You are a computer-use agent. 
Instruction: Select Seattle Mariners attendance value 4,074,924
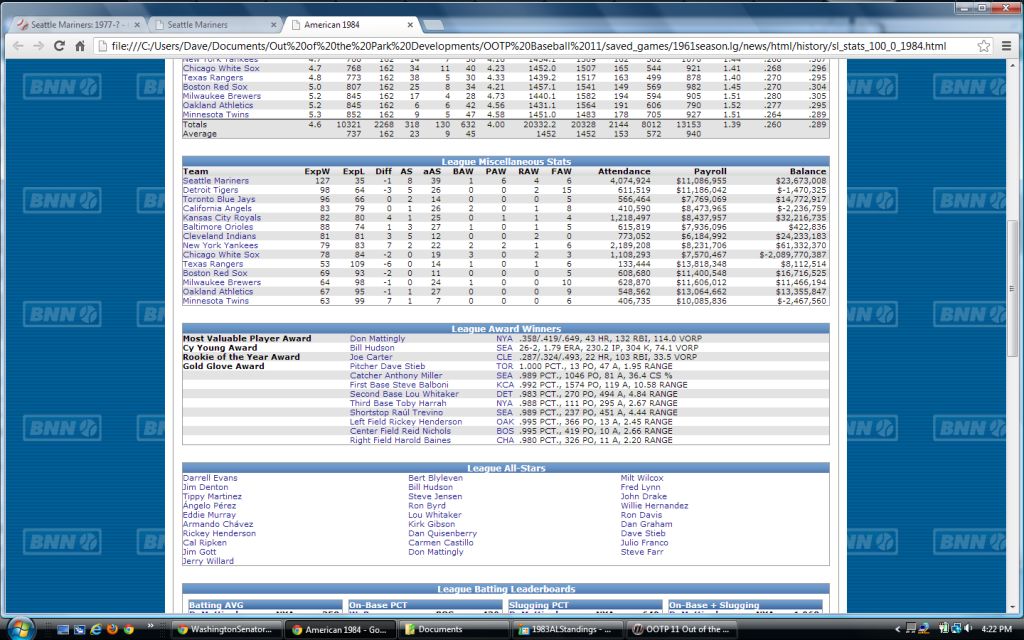(630, 181)
